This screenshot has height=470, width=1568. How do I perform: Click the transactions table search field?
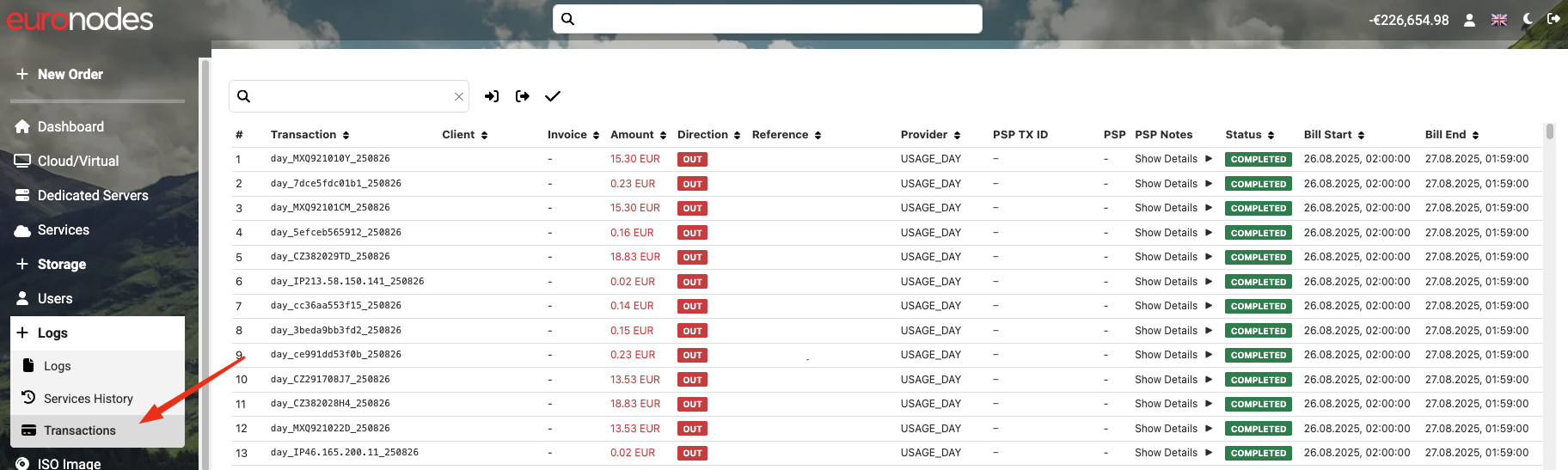coord(349,96)
